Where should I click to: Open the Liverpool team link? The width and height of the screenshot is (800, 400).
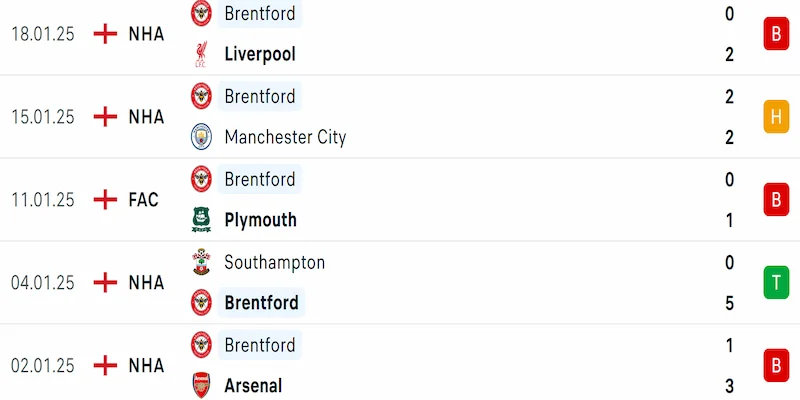click(x=260, y=55)
